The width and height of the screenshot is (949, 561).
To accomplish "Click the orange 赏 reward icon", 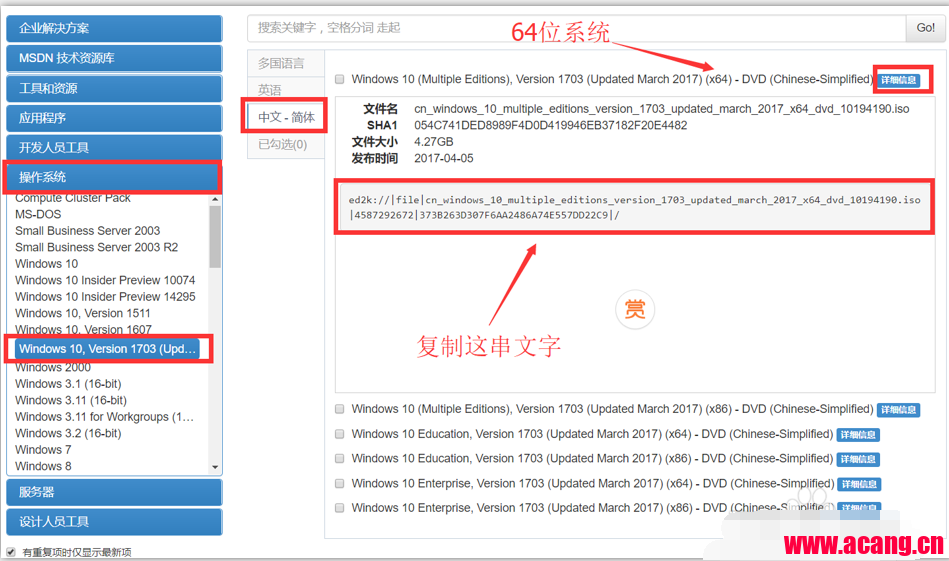I will click(635, 309).
